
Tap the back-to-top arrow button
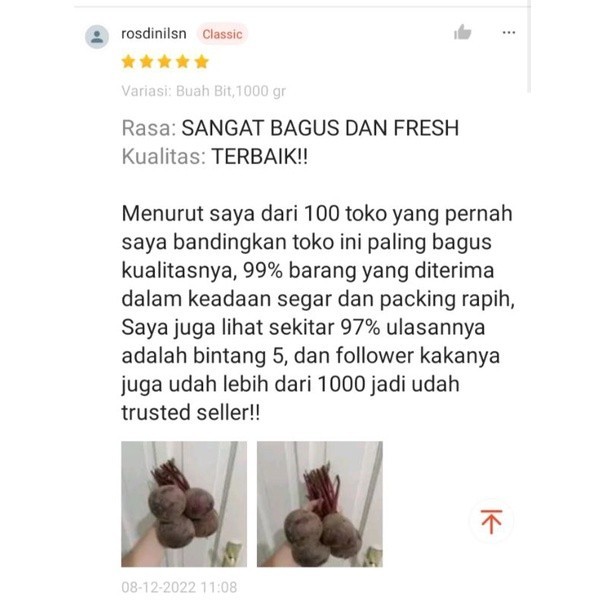click(x=491, y=521)
